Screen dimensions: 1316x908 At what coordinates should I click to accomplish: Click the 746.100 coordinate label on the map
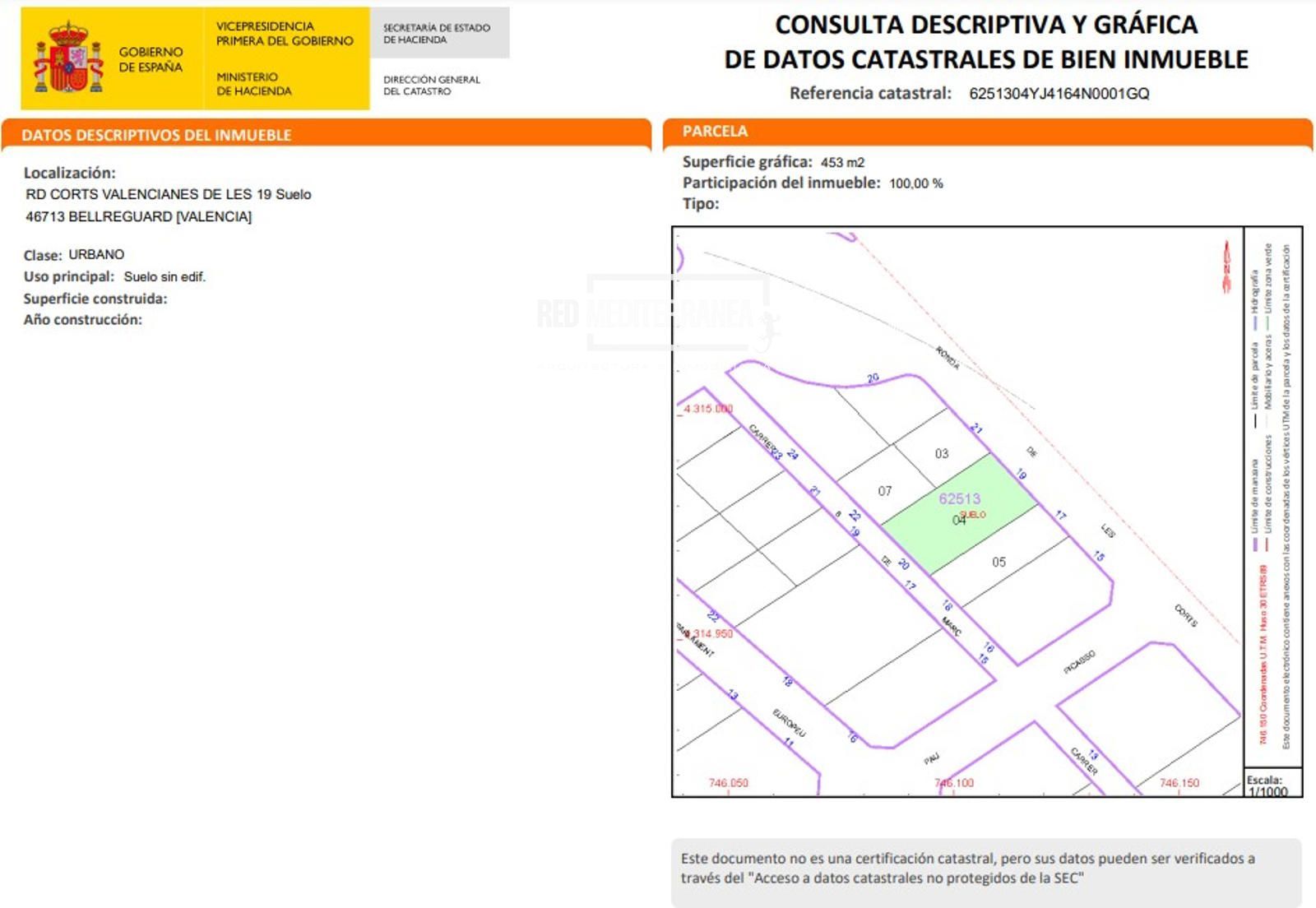coord(954,783)
